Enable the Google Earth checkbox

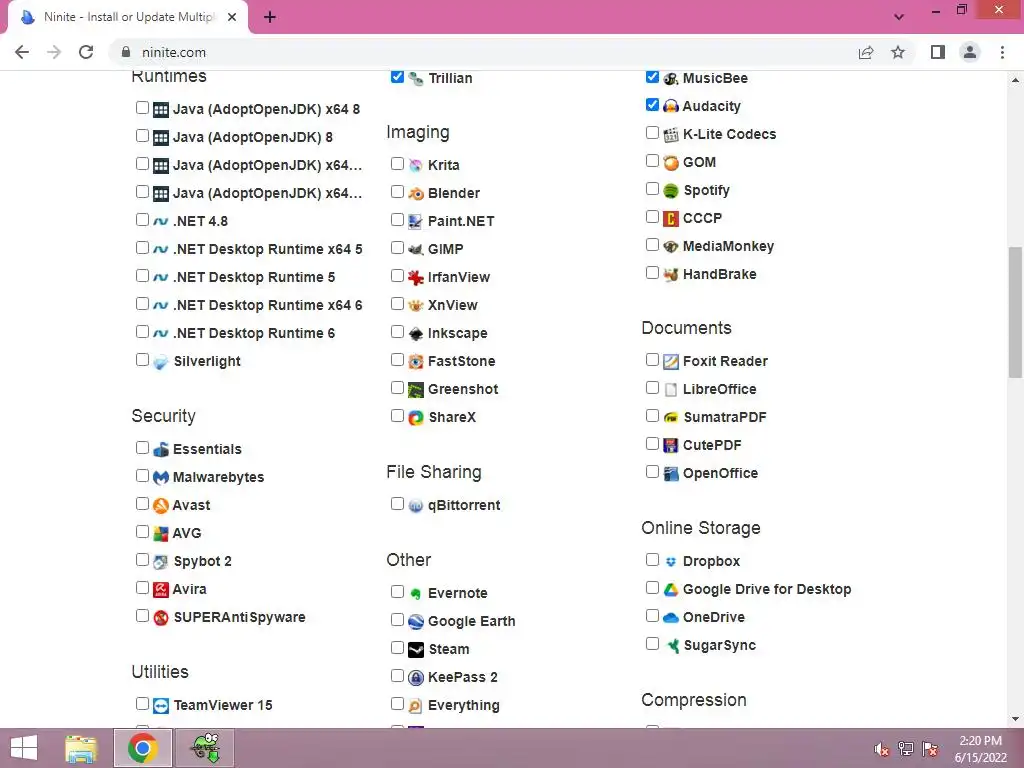pos(397,619)
